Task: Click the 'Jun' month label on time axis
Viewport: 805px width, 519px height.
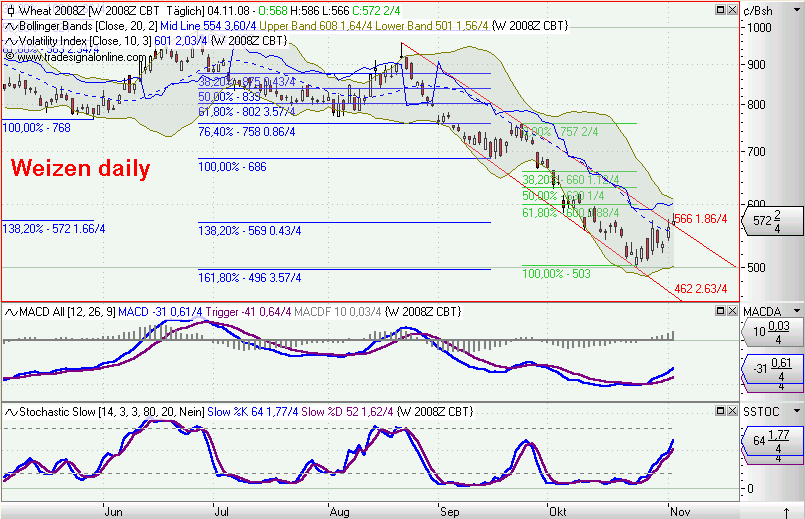Action: click(x=113, y=512)
